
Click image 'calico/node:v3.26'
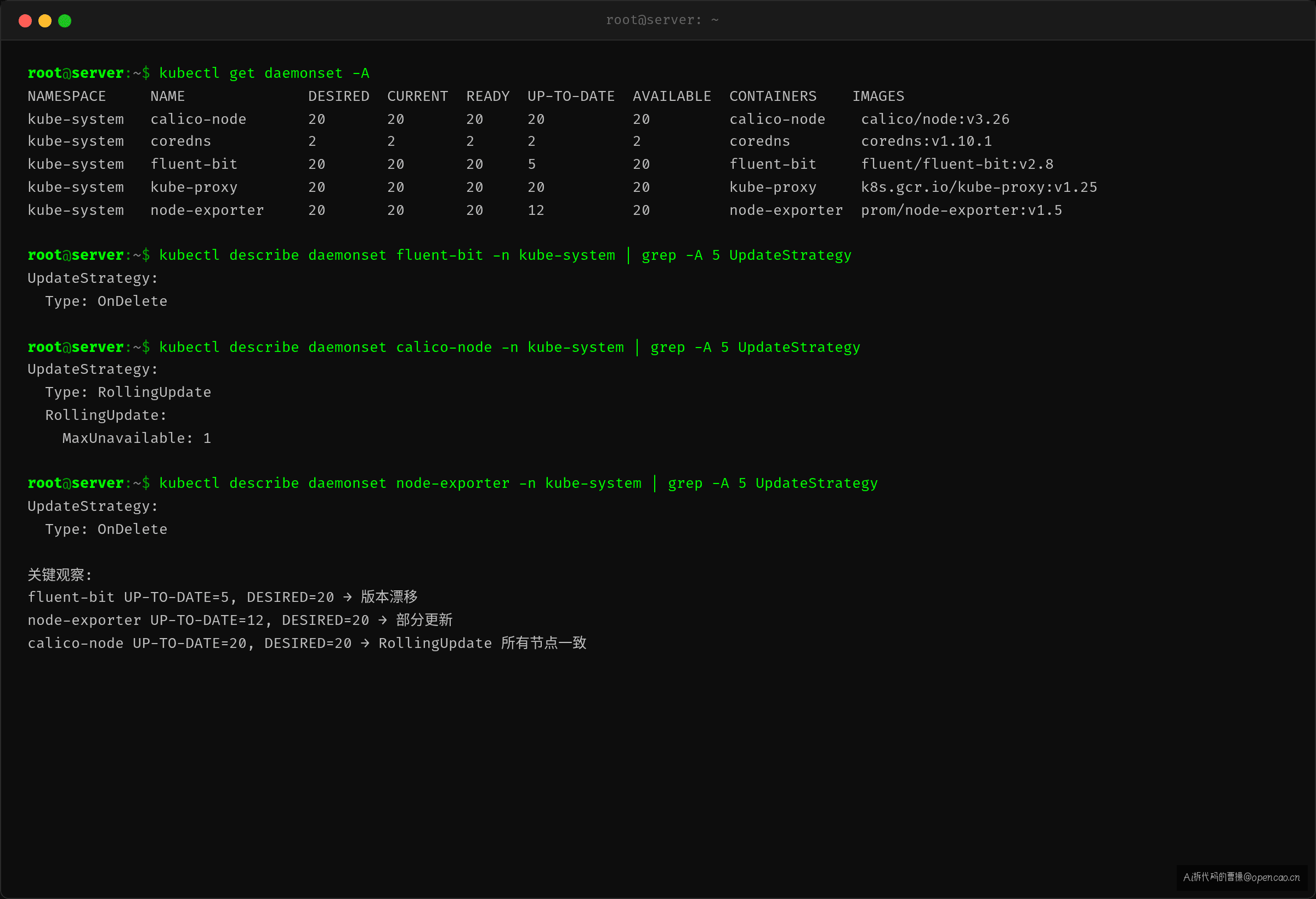[935, 120]
